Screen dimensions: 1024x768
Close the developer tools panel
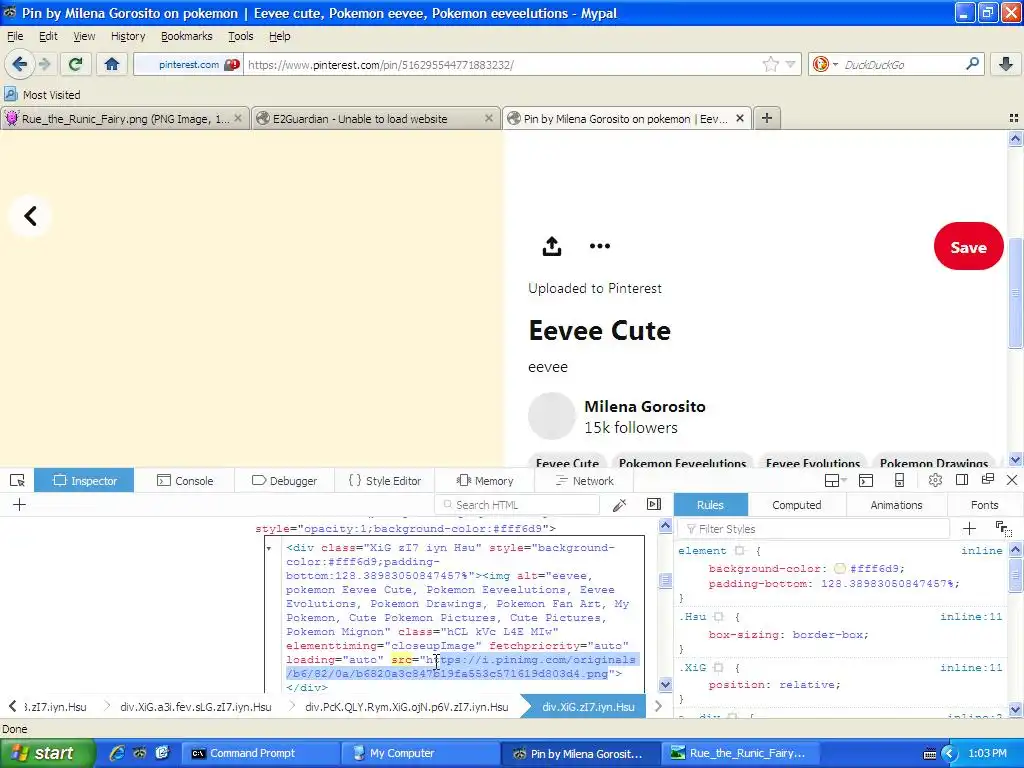(x=1012, y=480)
